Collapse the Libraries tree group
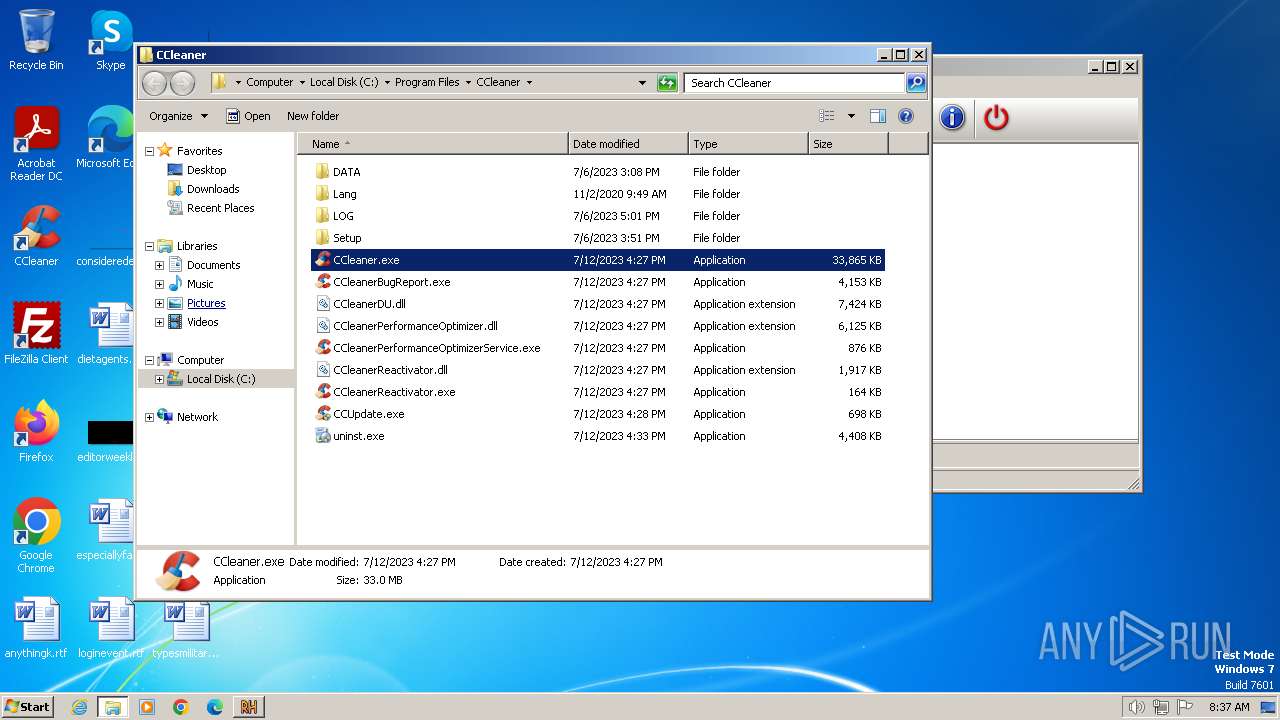 point(149,246)
